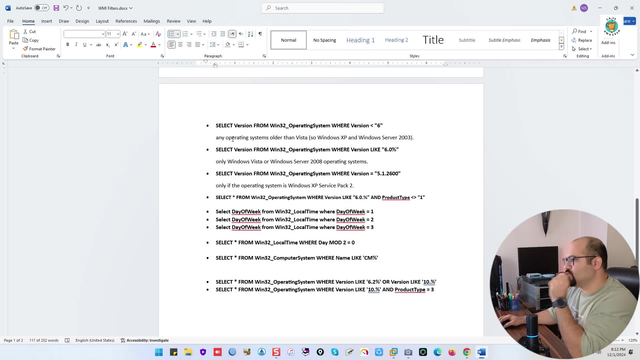Image resolution: width=640 pixels, height=360 pixels.
Task: Open the References tab
Action: pyautogui.click(x=126, y=21)
